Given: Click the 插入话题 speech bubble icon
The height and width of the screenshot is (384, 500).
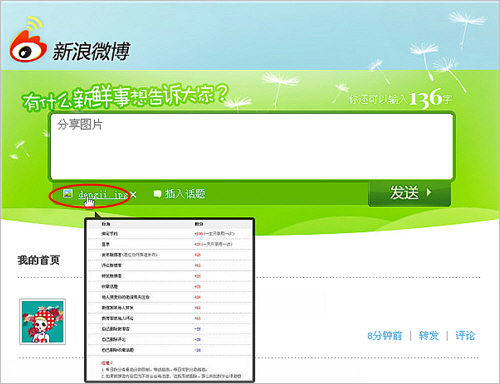Looking at the screenshot, I should pos(157,194).
